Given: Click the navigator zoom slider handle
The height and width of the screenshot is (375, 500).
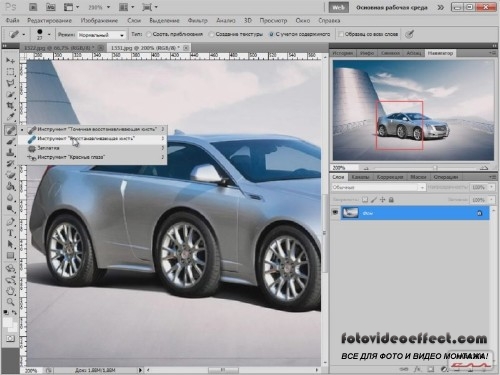Looking at the screenshot, I should click(x=435, y=168).
